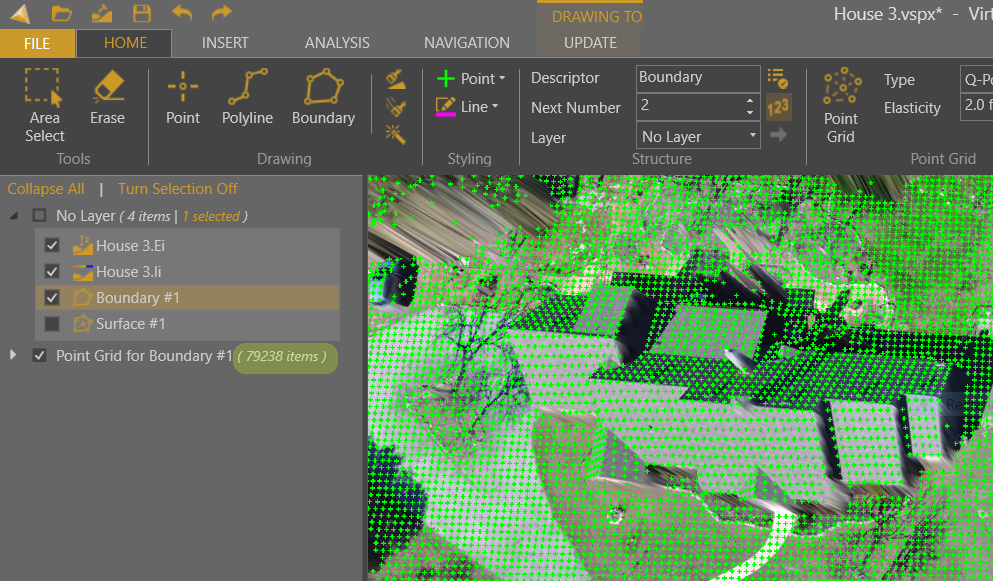993x581 pixels.
Task: Activate the Area Select tool
Action: pos(44,106)
